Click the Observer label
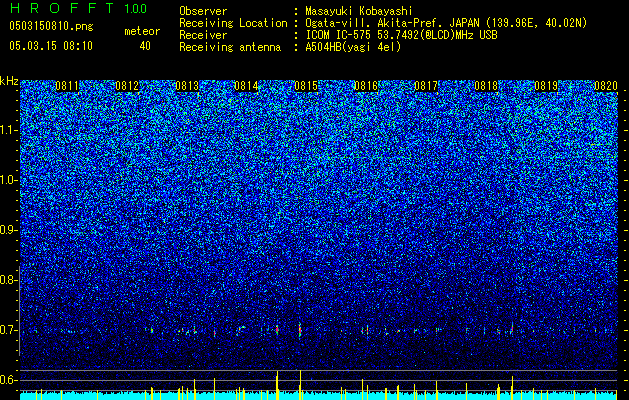 click(x=203, y=11)
